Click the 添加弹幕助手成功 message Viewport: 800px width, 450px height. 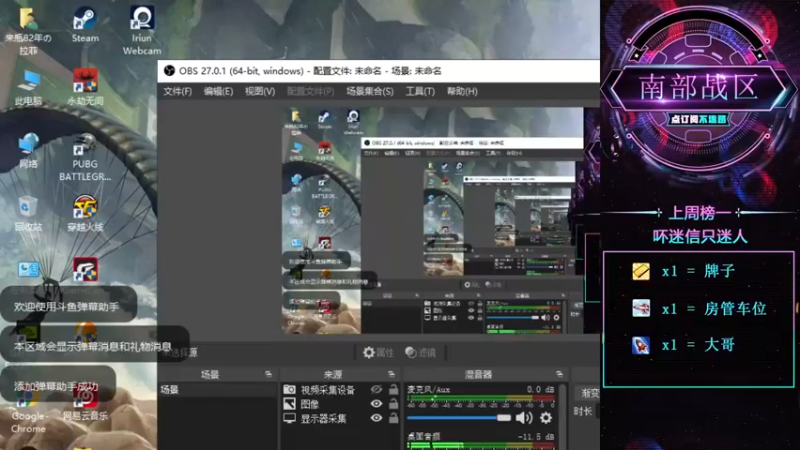[x=57, y=386]
